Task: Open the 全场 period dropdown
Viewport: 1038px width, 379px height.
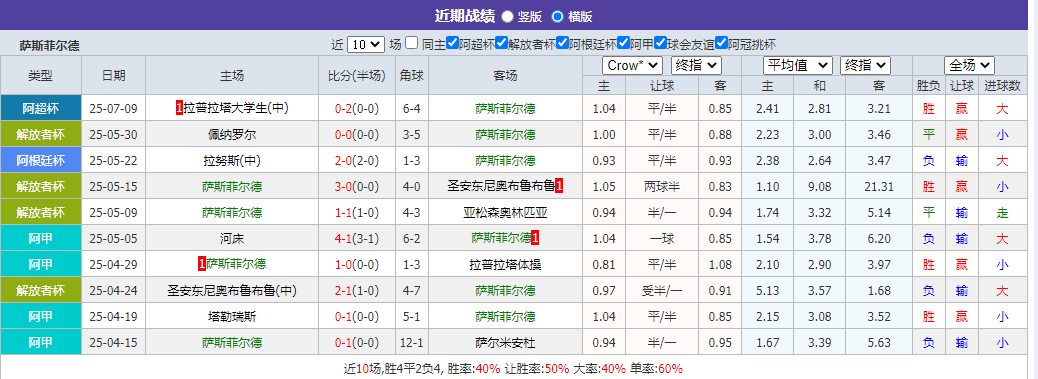Action: pos(969,65)
